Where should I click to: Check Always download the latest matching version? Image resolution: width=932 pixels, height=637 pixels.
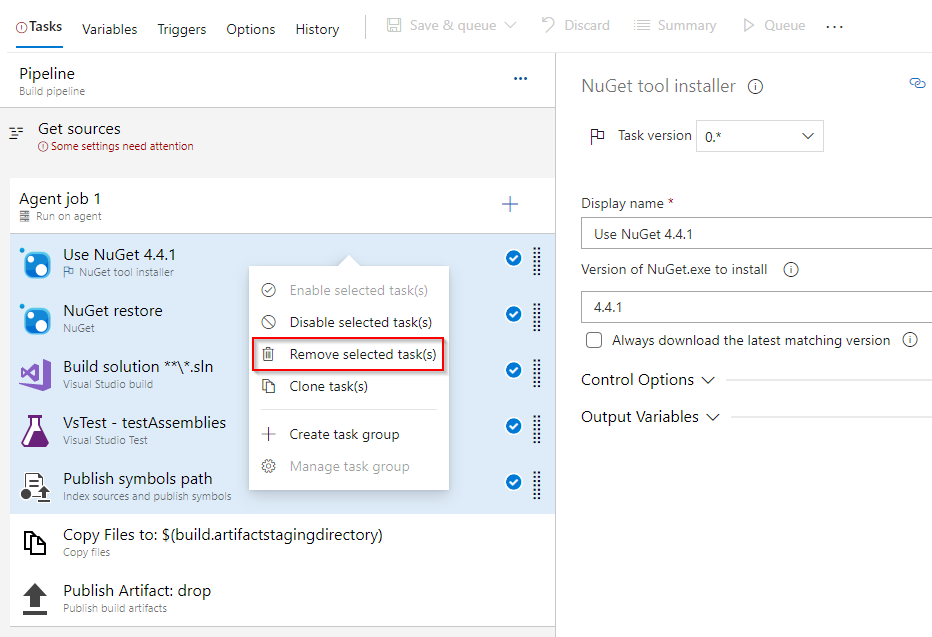[x=594, y=340]
